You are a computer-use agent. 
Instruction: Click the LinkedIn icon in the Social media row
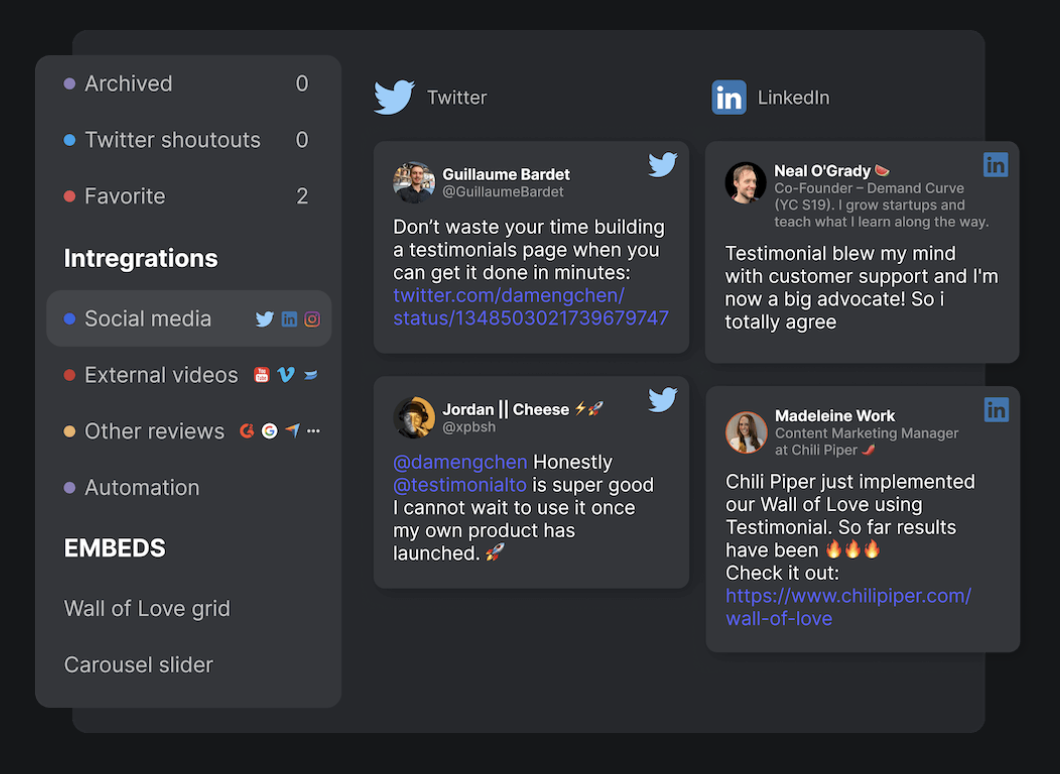click(289, 319)
